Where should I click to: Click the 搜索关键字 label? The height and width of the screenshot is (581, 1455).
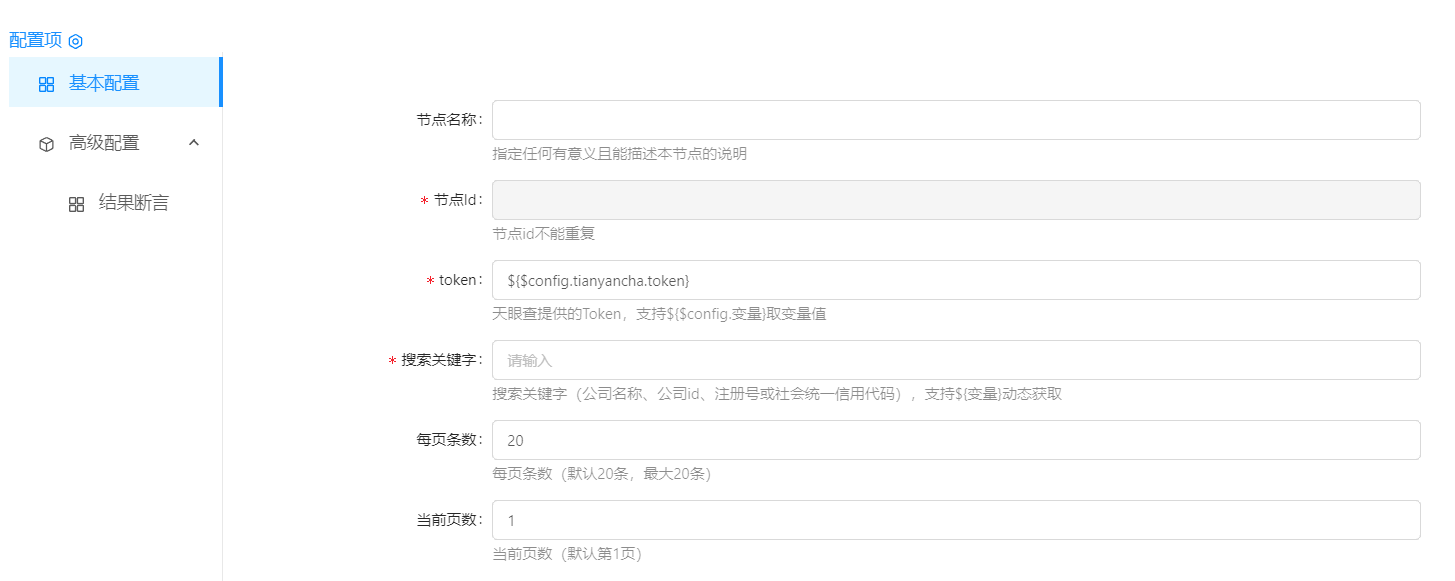[442, 360]
